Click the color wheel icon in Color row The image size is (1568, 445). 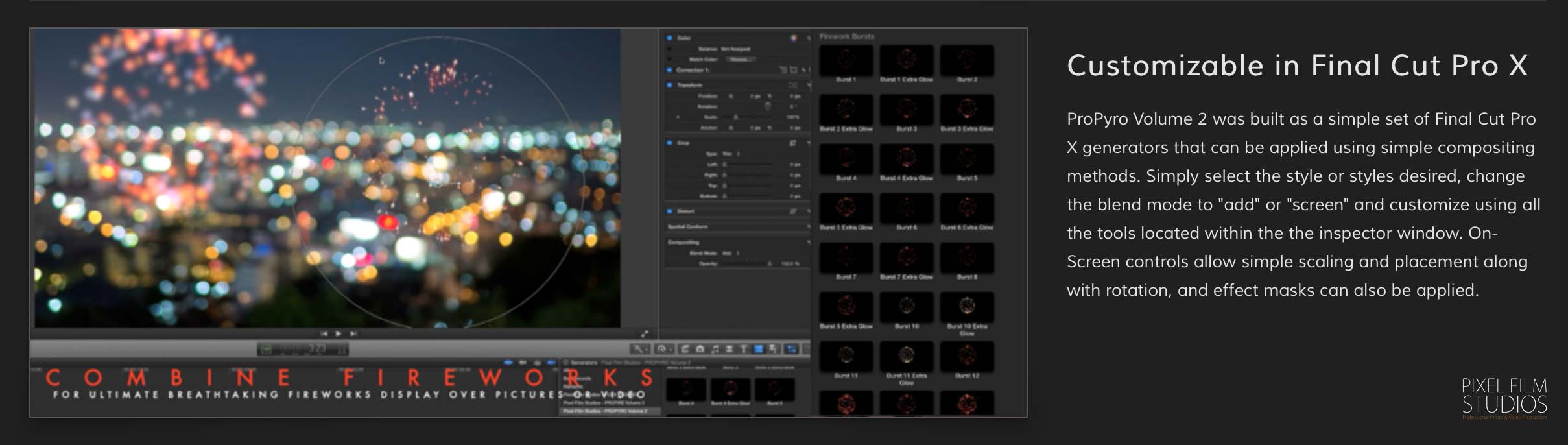coord(793,38)
